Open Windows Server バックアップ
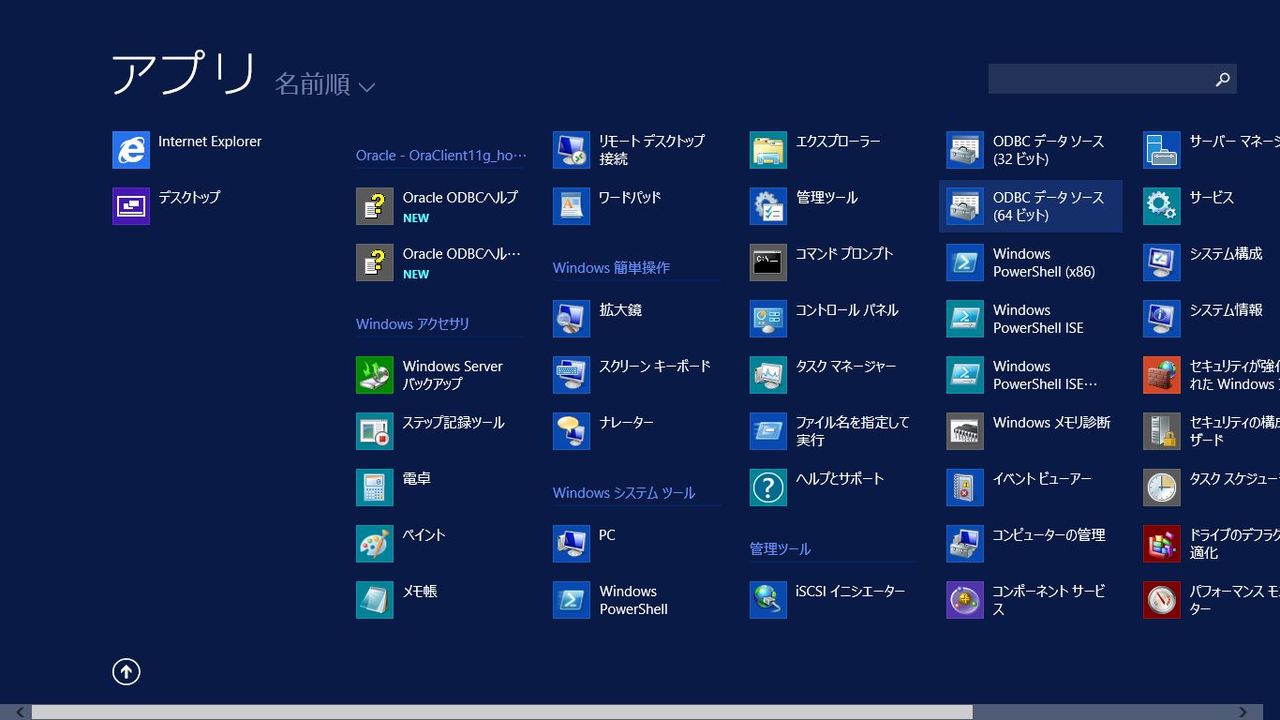 point(430,375)
